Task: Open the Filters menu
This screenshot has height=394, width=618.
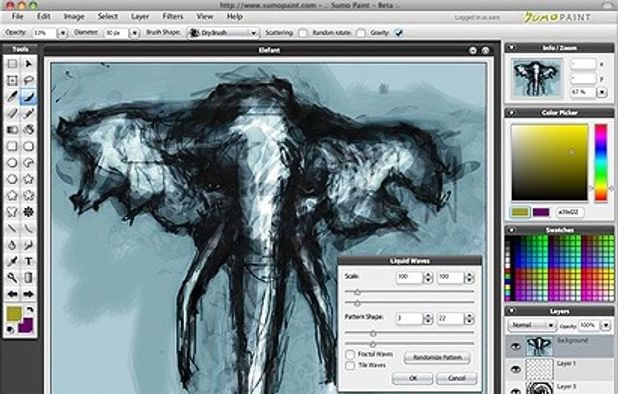Action: point(173,17)
